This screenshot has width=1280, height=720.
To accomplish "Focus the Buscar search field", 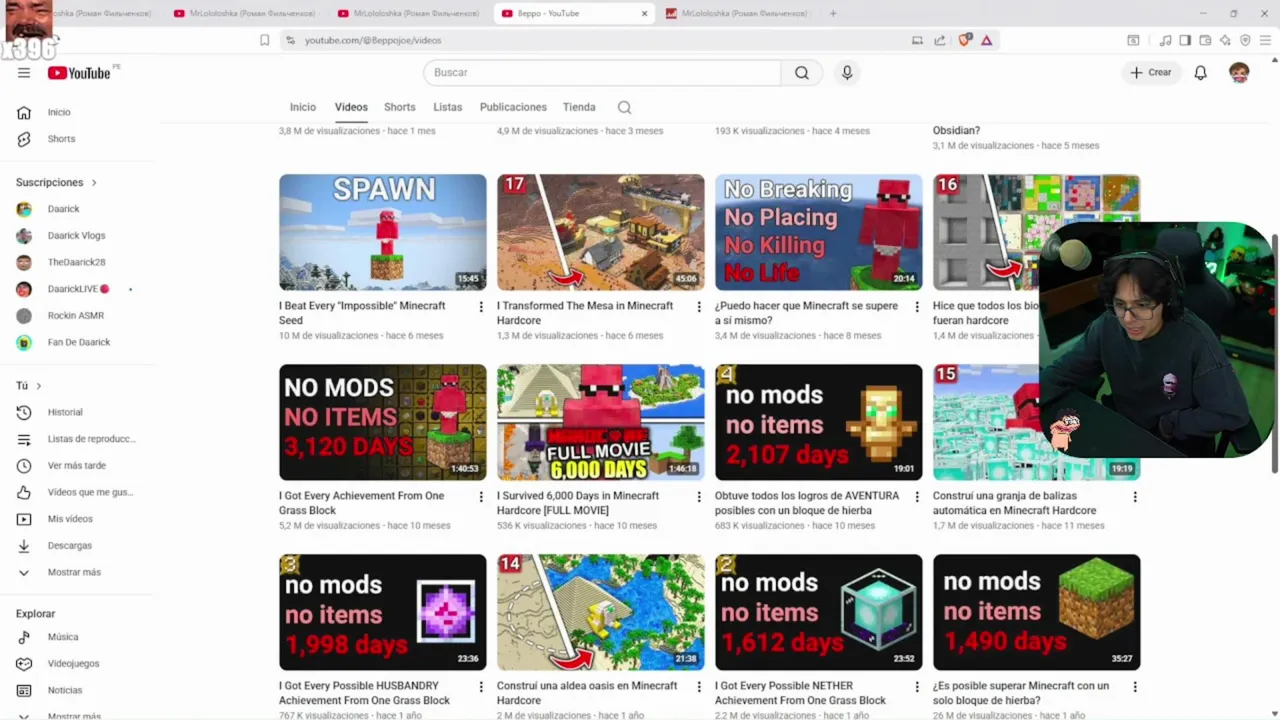I will click(602, 72).
